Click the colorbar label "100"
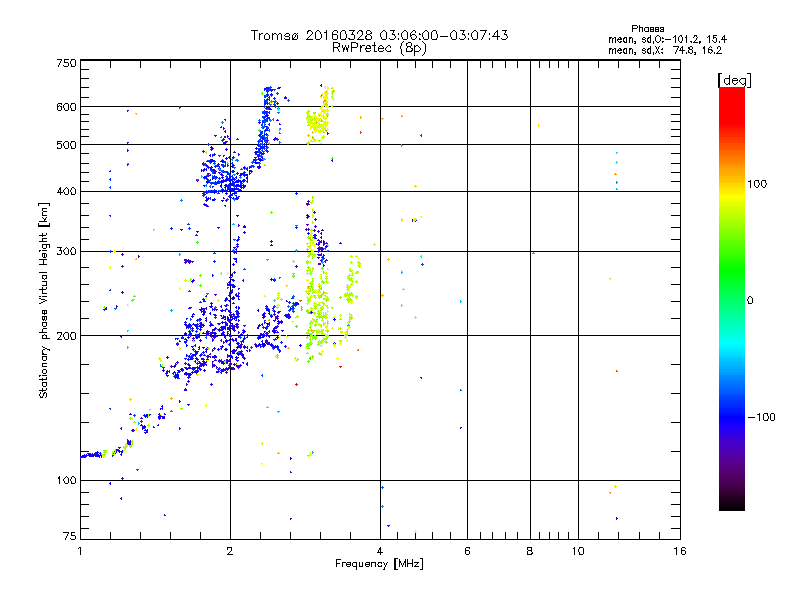Viewport: 800px width, 600px height. click(757, 184)
